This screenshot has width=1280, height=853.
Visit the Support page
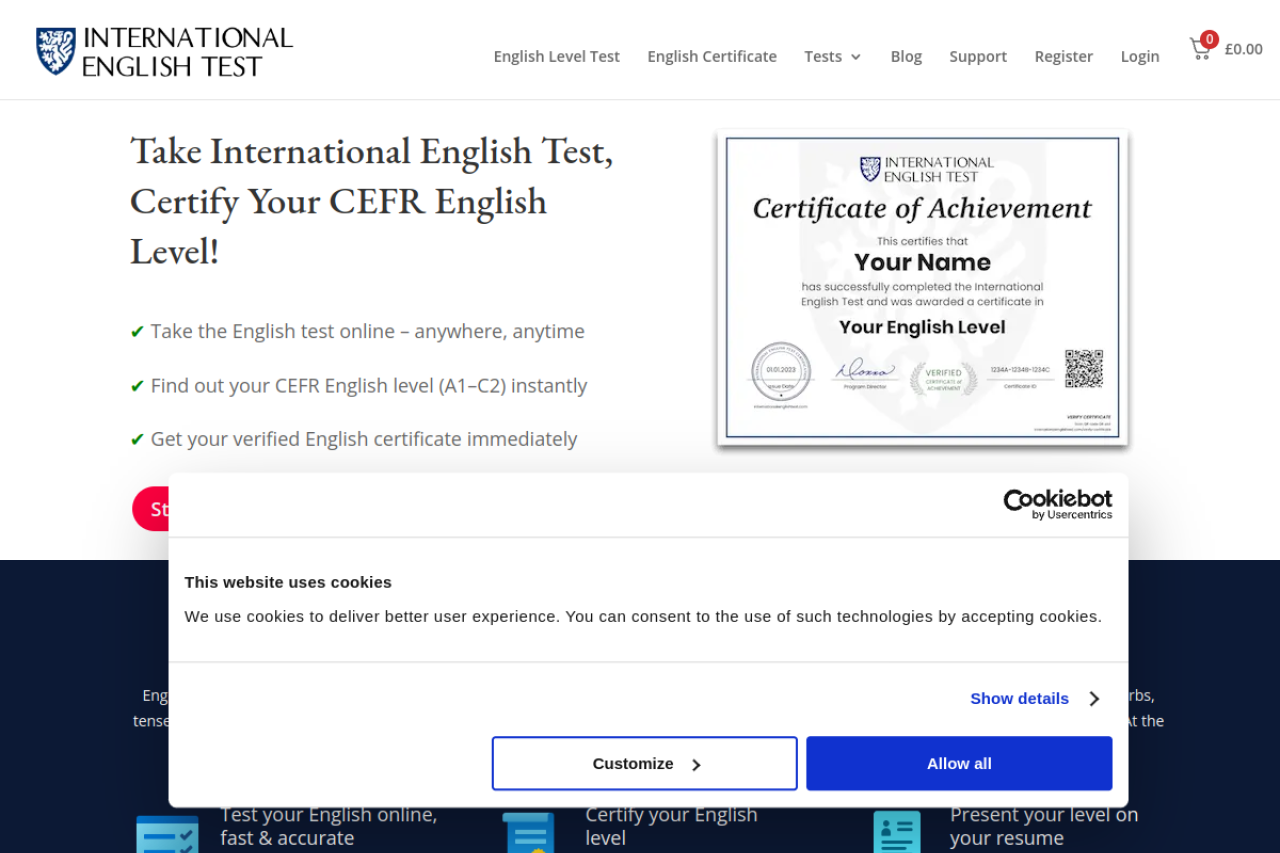pyautogui.click(x=977, y=57)
